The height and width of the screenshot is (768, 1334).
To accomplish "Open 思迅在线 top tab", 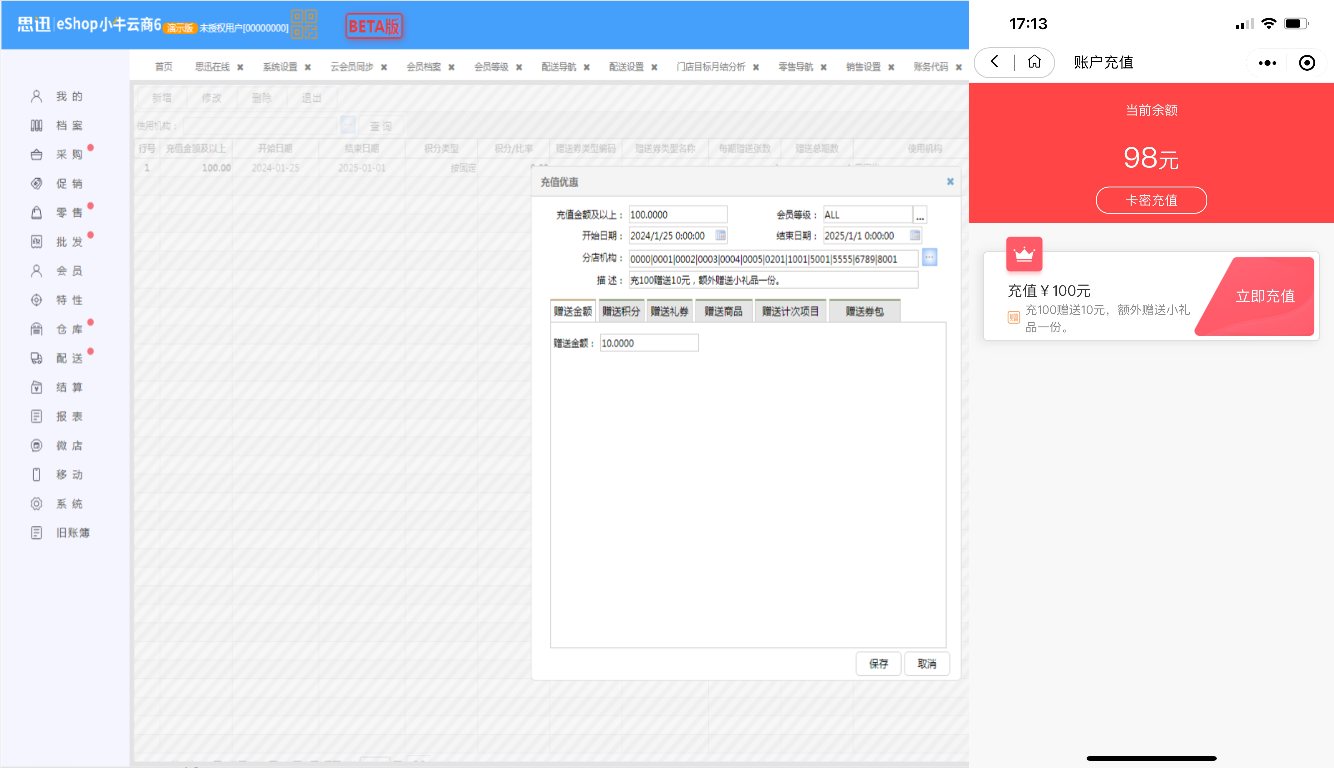I will click(x=212, y=67).
